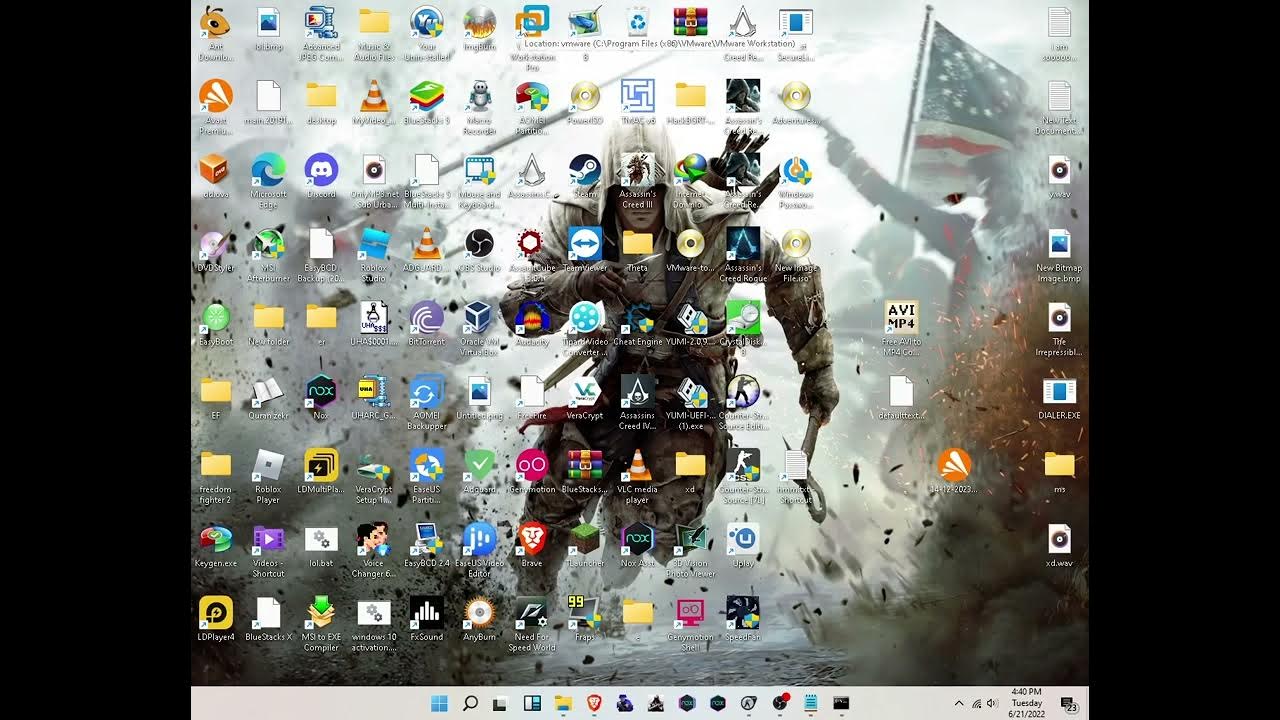Viewport: 1280px width, 720px height.
Task: Launch the FxSound shortcut
Action: [x=426, y=619]
